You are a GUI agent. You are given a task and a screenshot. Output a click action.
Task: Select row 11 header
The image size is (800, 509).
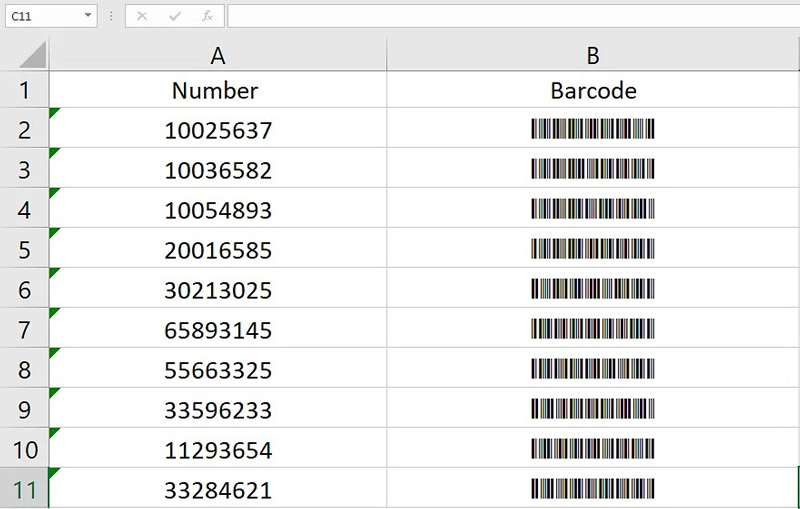(x=24, y=490)
